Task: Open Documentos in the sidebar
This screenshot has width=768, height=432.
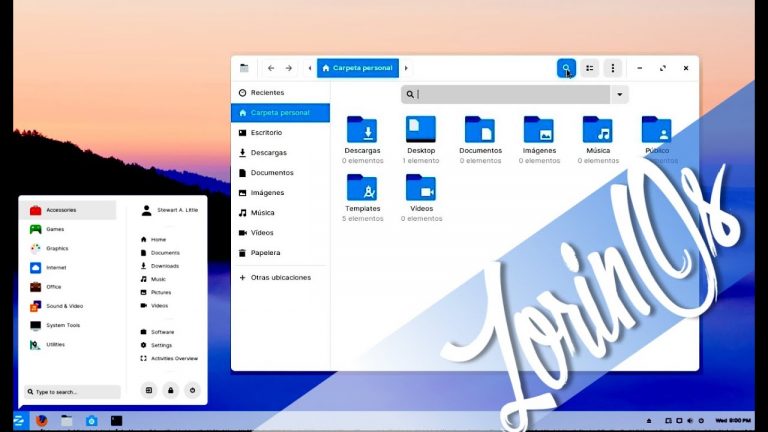Action: point(281,173)
